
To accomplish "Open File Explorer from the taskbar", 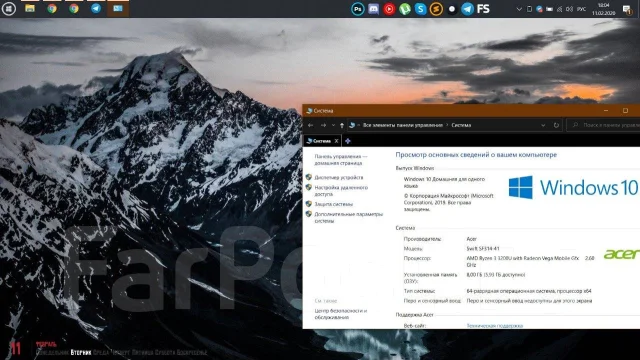I will tap(30, 8).
